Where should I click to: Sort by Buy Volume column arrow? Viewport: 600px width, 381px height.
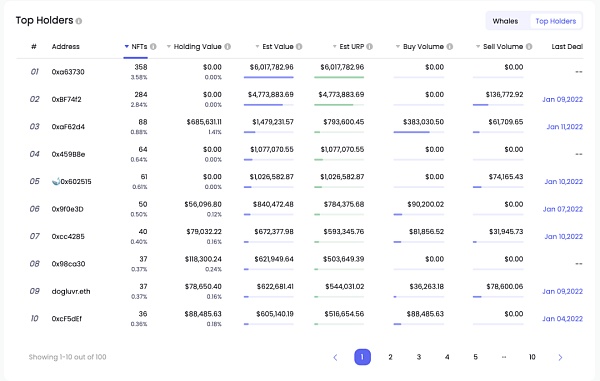(398, 47)
